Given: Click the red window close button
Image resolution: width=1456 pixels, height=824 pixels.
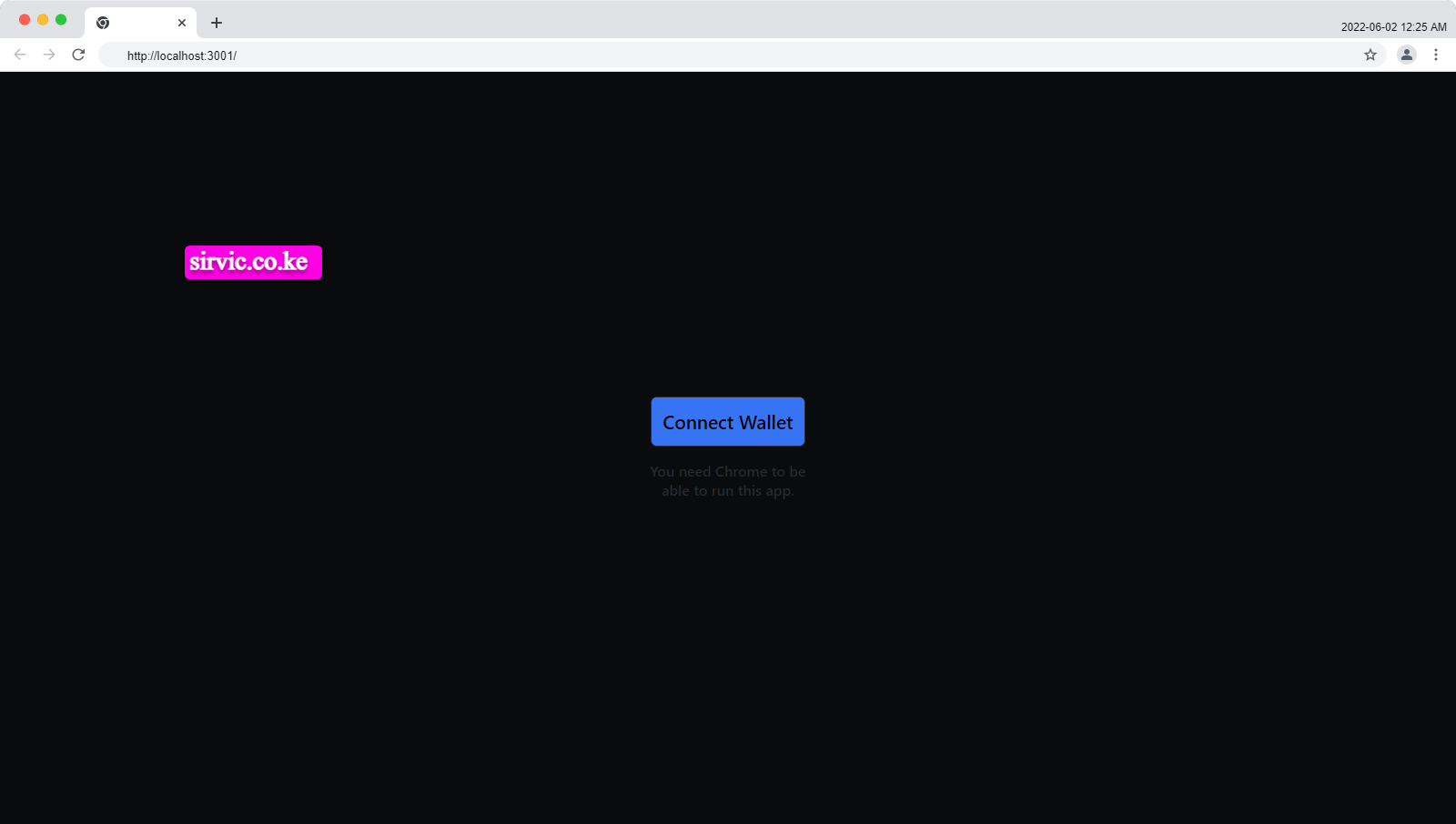Looking at the screenshot, I should 25,19.
